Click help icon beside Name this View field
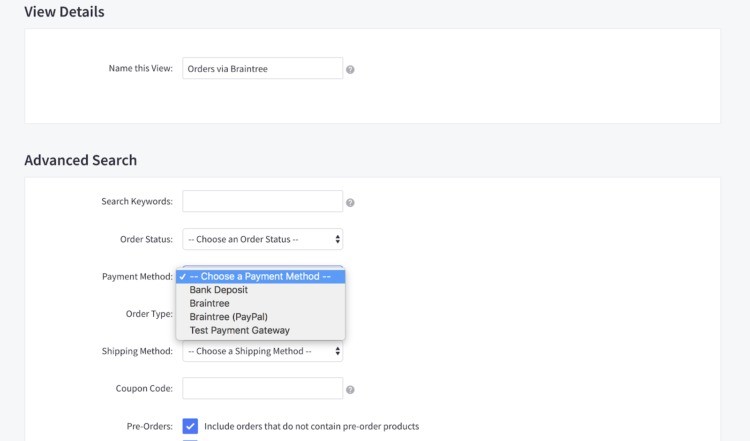This screenshot has height=441, width=750. coord(350,70)
